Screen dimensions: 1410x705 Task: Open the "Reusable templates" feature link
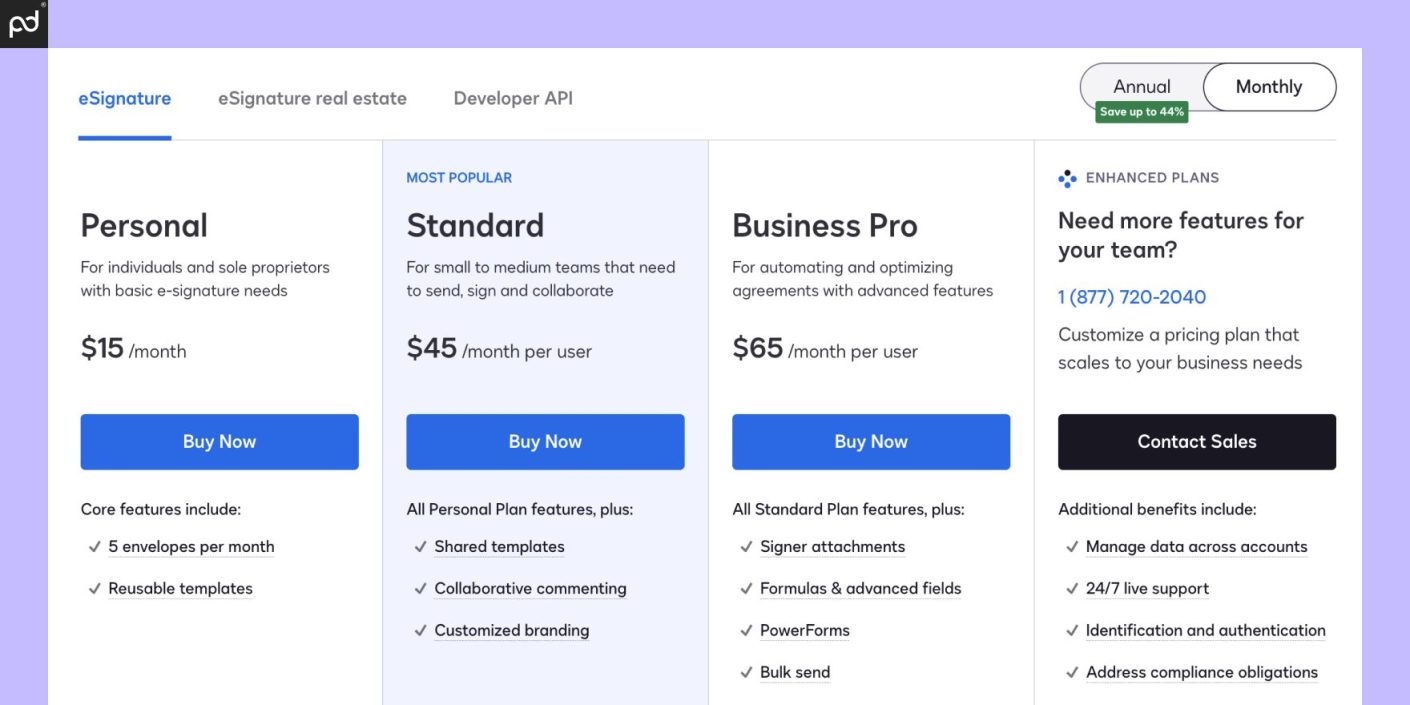point(181,588)
